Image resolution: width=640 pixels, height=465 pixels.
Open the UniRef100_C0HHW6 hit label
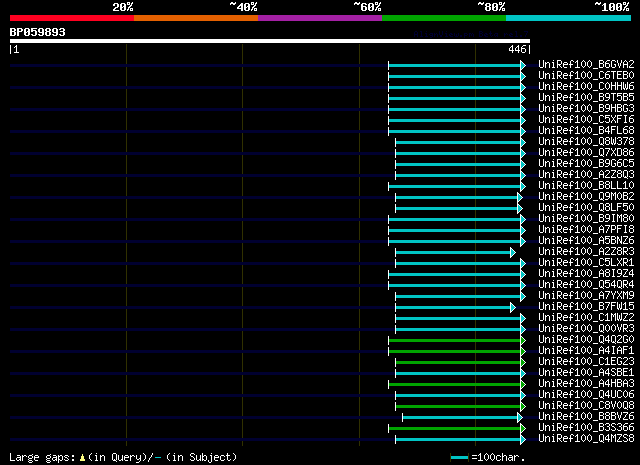(586, 87)
